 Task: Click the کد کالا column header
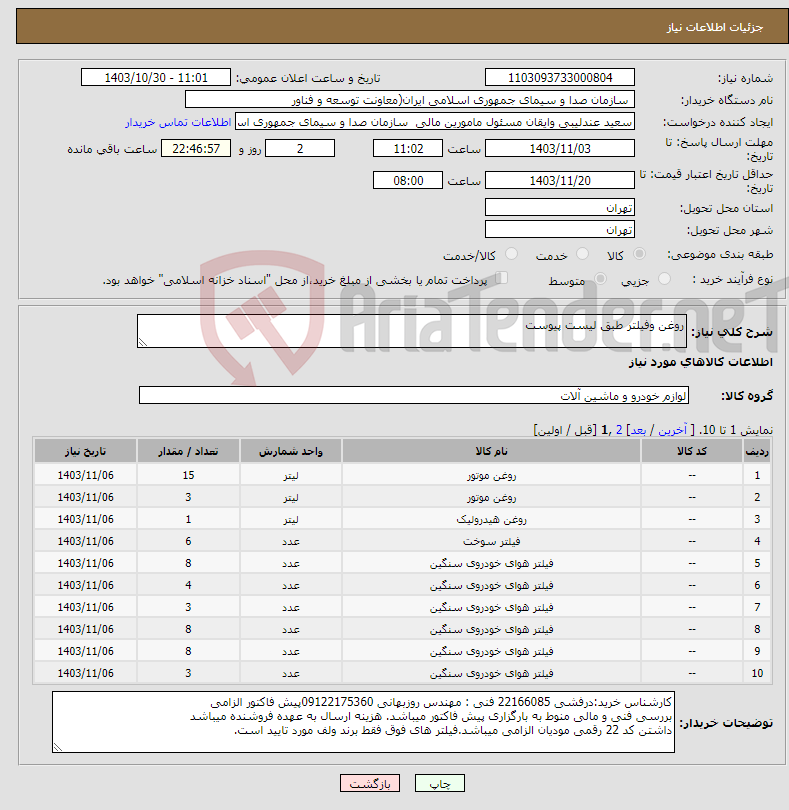692,451
